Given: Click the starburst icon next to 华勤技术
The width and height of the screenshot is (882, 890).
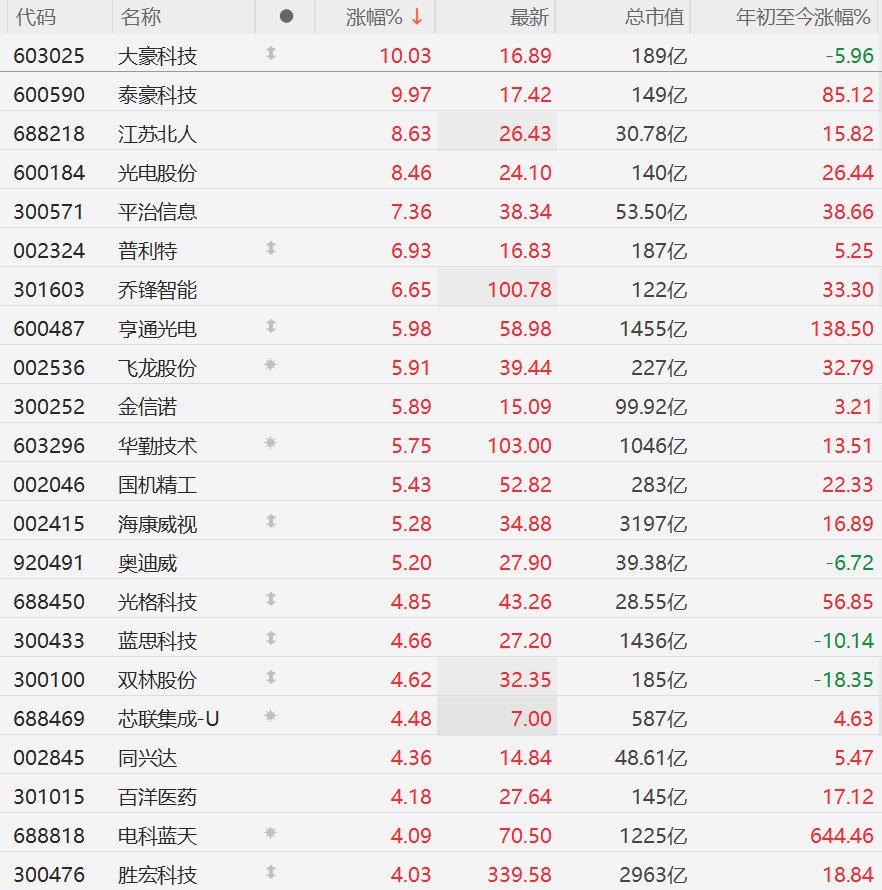Looking at the screenshot, I should (270, 444).
